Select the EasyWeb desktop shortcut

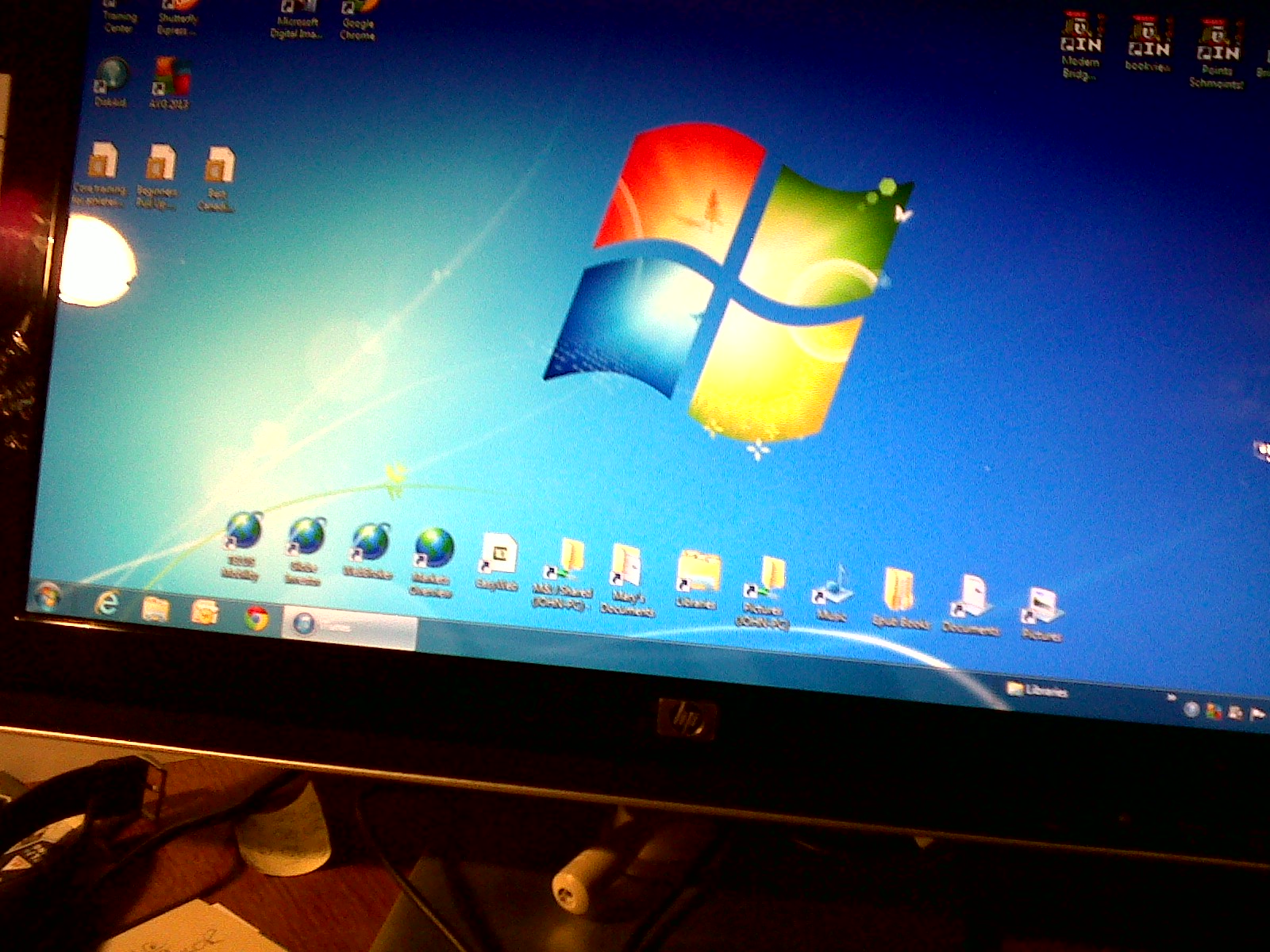click(498, 557)
